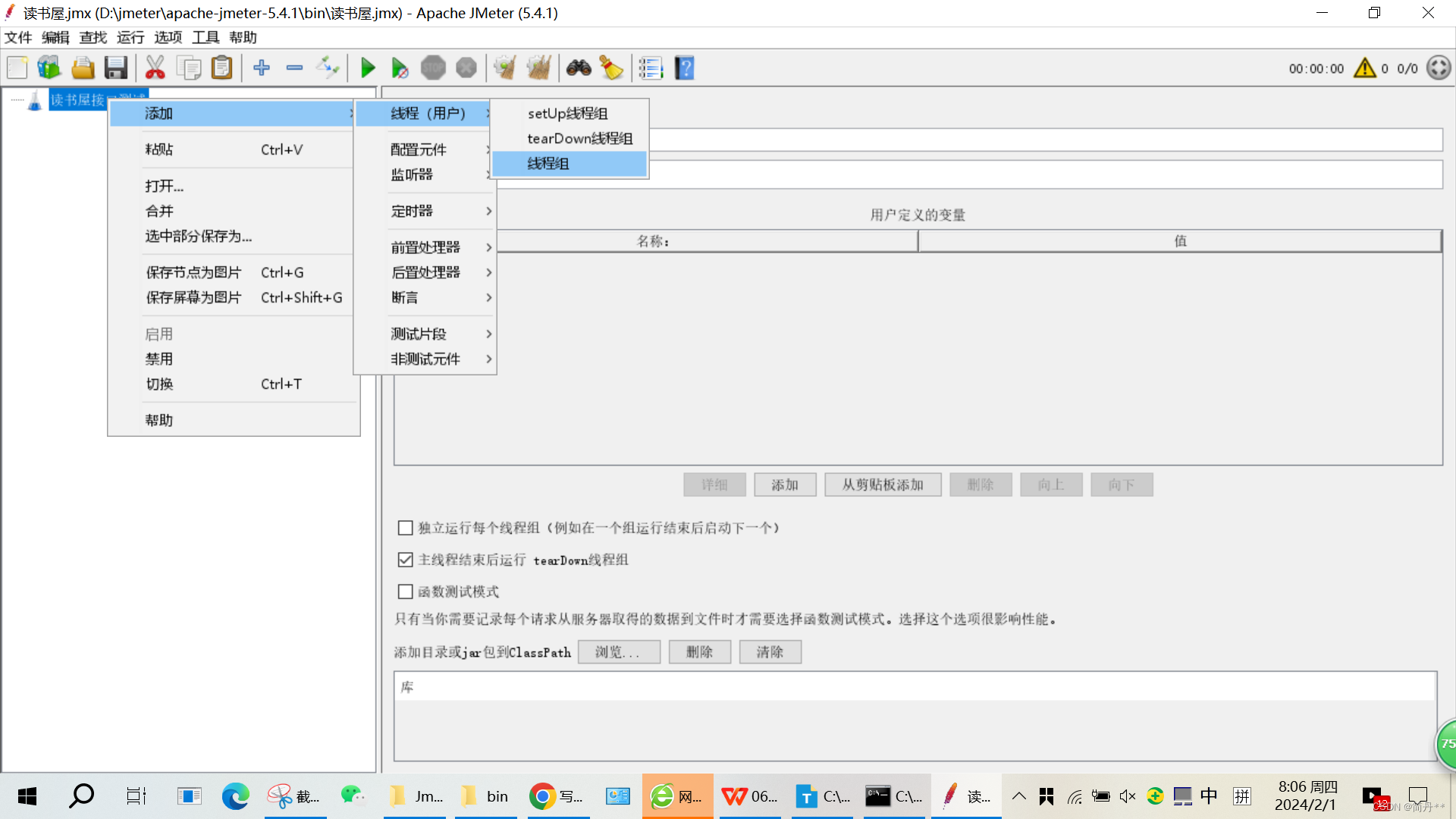
Task: Open the 文件 menu
Action: pos(18,37)
